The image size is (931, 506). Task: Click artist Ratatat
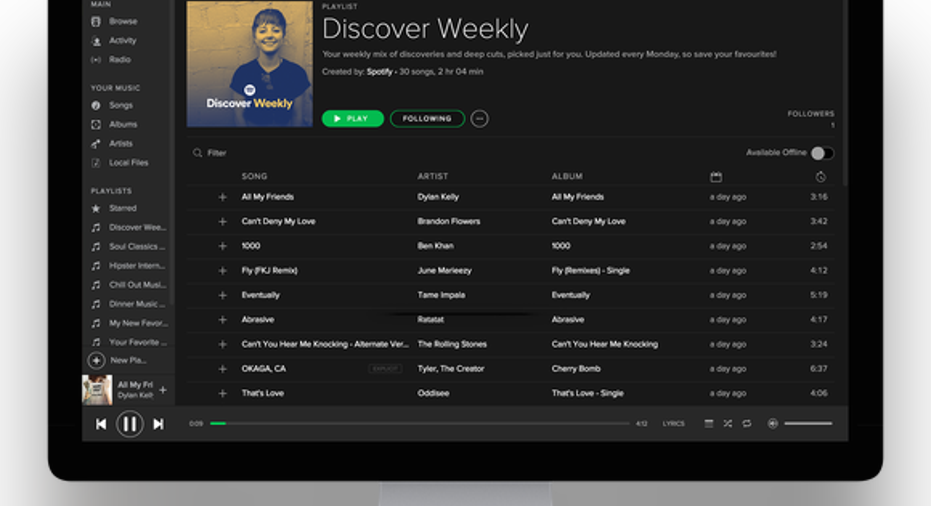tap(430, 320)
